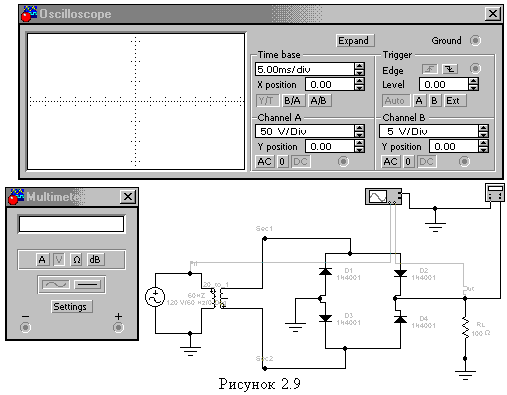The width and height of the screenshot is (507, 395).
Task: Select the ground symbol left of diode D3
Action: pyautogui.click(x=295, y=327)
